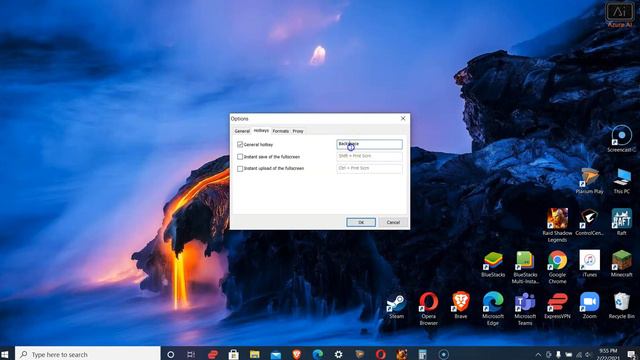Select Google Chrome desktop icon
This screenshot has height=360, width=640.
(557, 267)
